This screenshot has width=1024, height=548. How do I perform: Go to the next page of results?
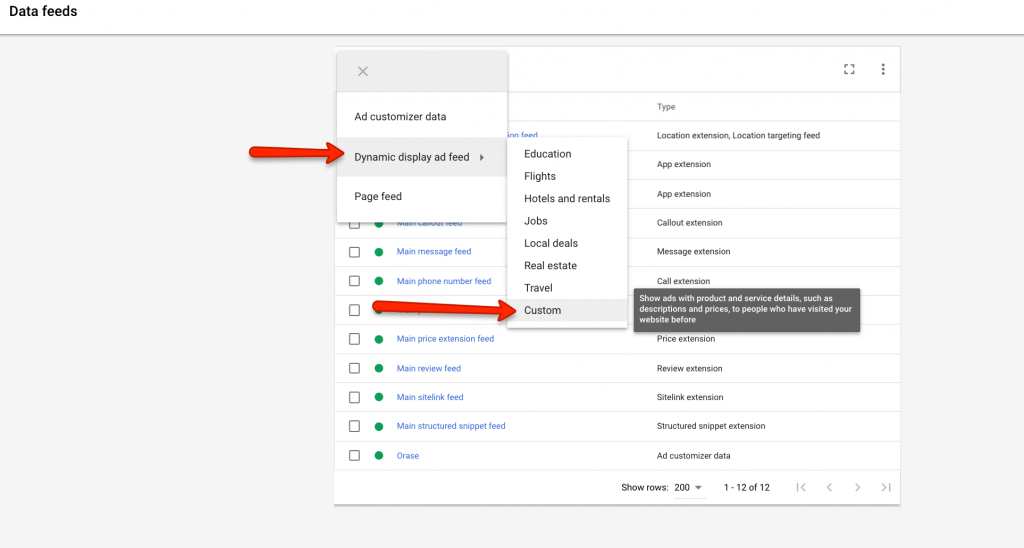click(x=857, y=487)
